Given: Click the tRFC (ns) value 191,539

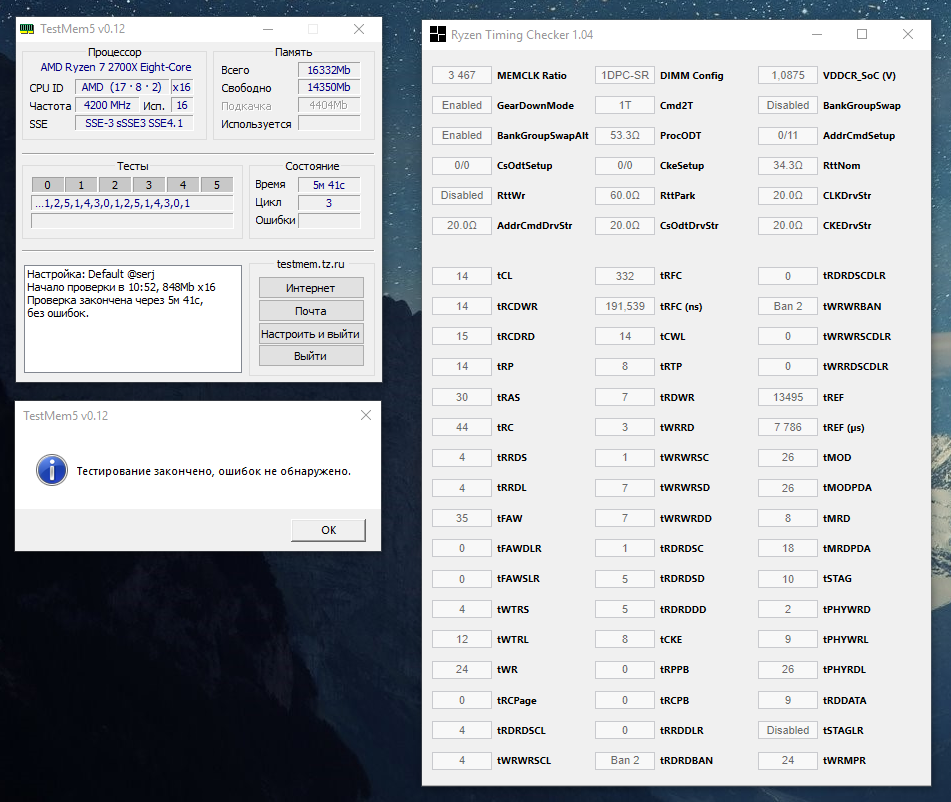Looking at the screenshot, I should pyautogui.click(x=625, y=306).
